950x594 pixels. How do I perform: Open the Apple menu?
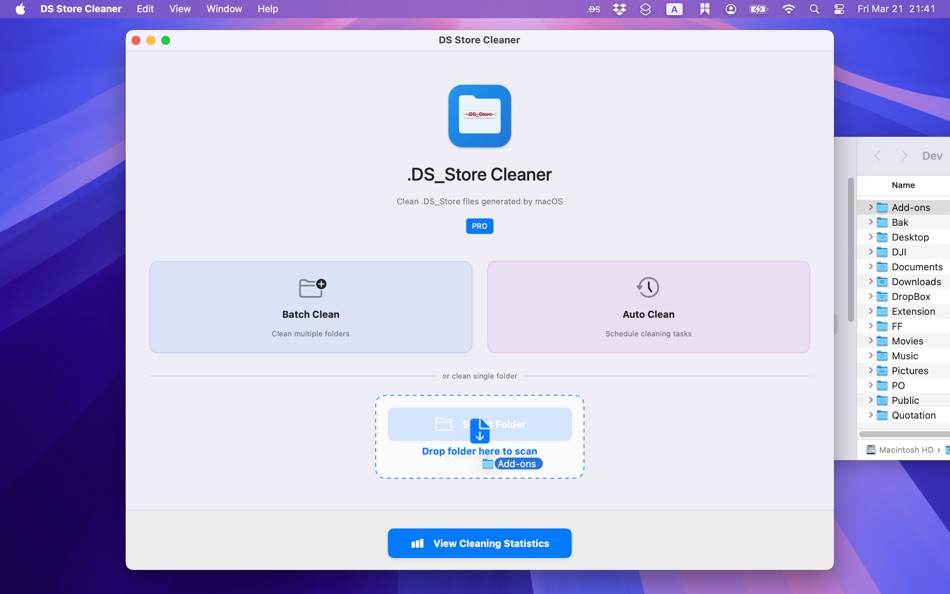[20, 9]
